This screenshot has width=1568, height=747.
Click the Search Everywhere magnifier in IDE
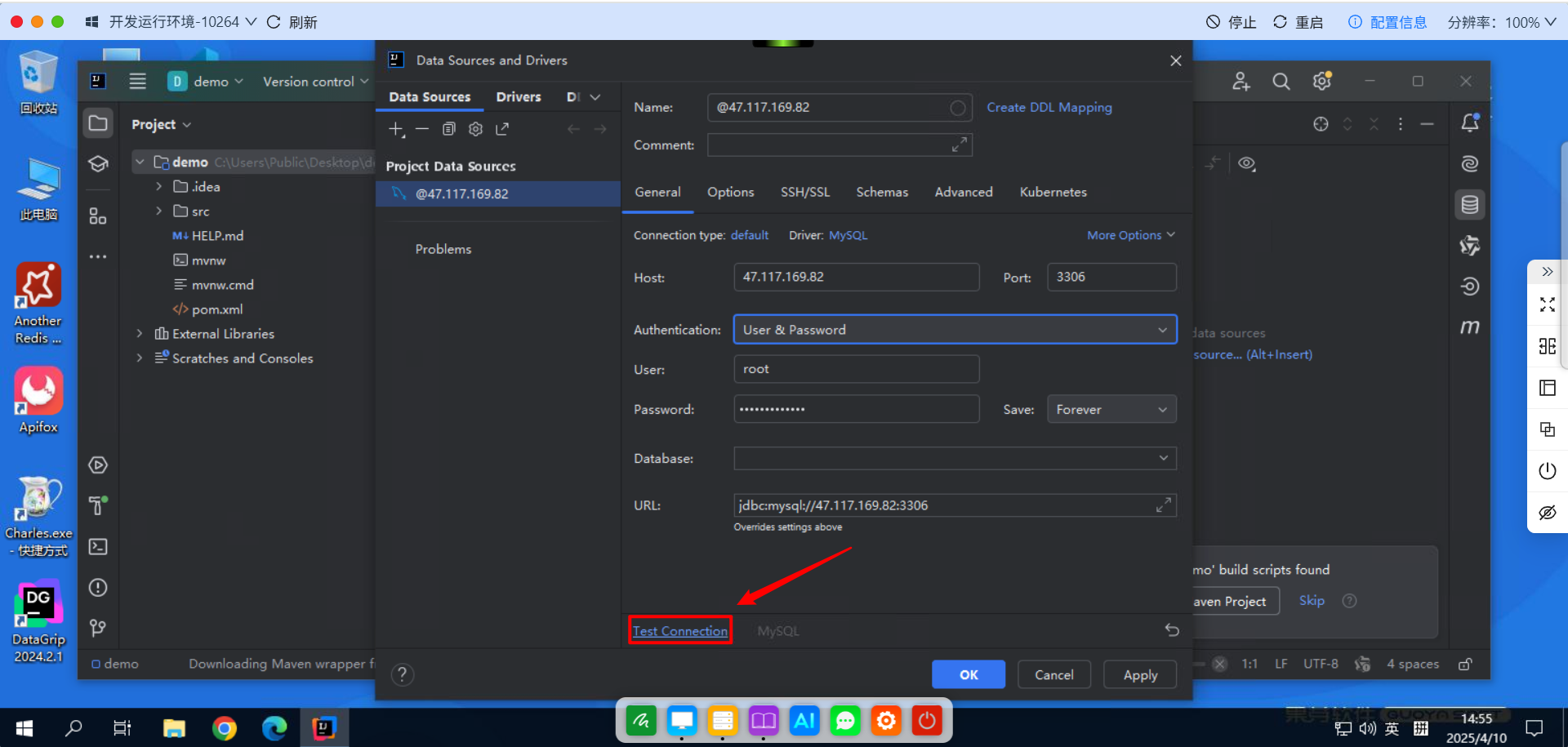[1281, 82]
